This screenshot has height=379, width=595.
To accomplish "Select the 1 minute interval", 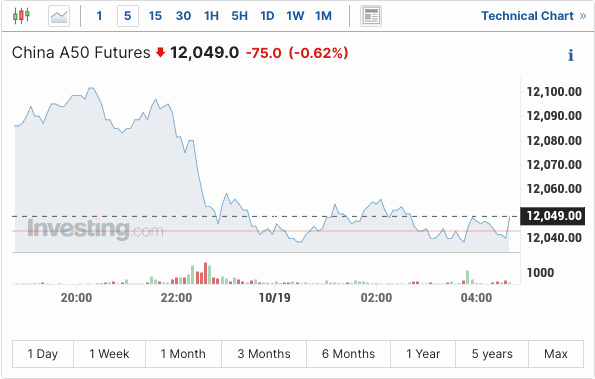I will pos(99,16).
